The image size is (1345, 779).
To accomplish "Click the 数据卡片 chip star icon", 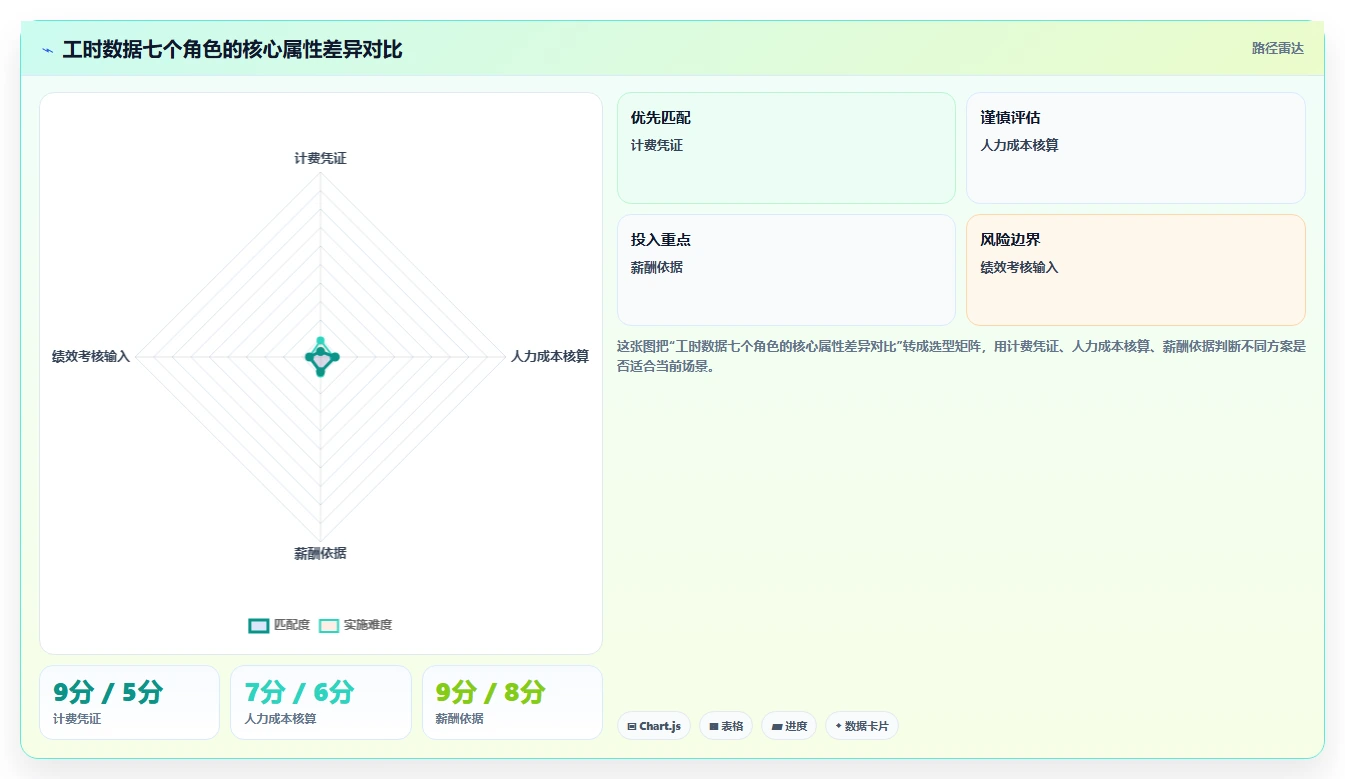I will tap(838, 726).
